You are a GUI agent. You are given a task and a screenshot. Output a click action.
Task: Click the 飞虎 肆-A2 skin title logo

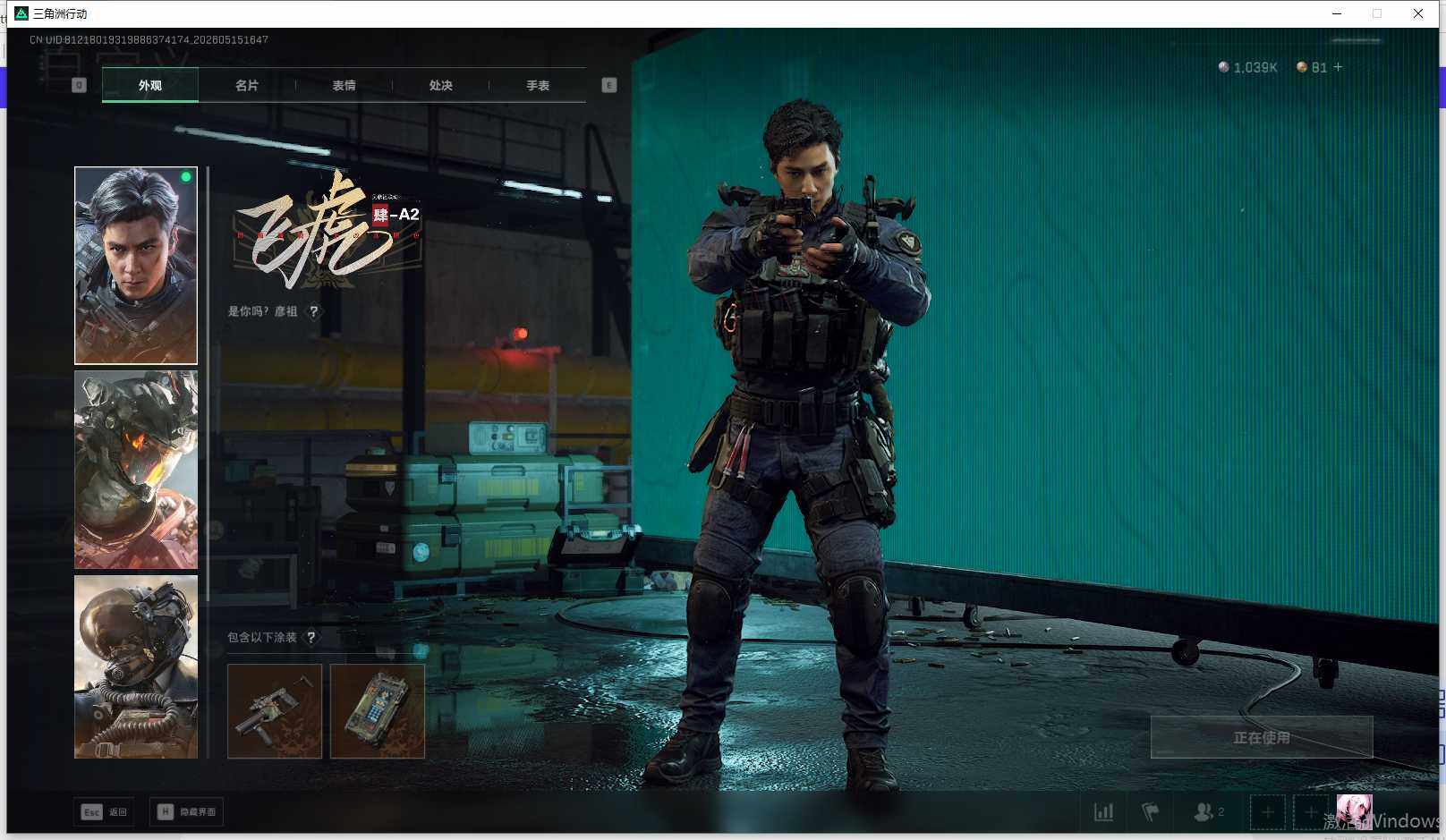coord(327,230)
